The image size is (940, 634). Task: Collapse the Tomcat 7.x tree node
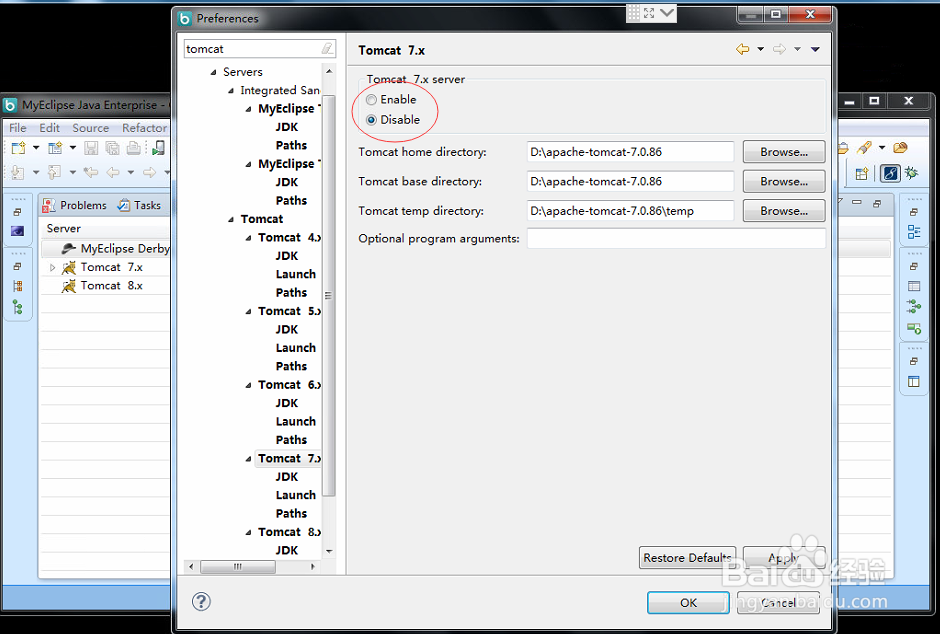[x=248, y=460]
